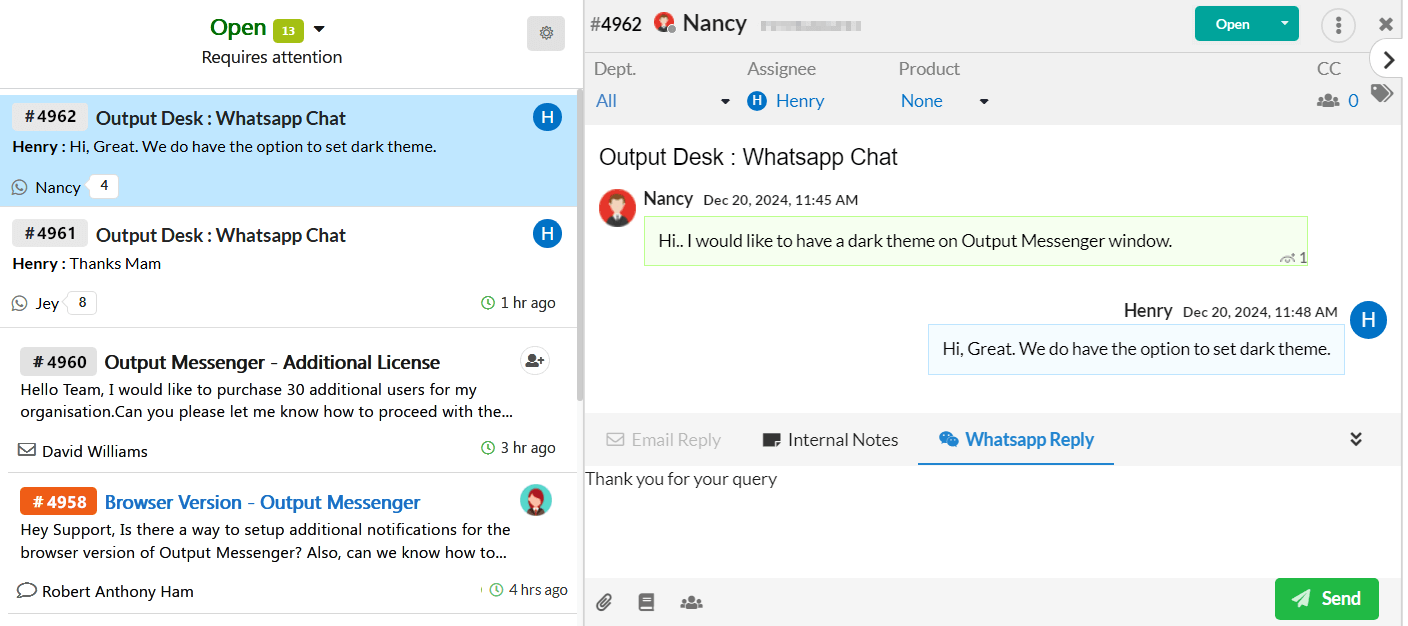
Task: Open ticket Output Messenger - Additional License
Action: coord(272,362)
